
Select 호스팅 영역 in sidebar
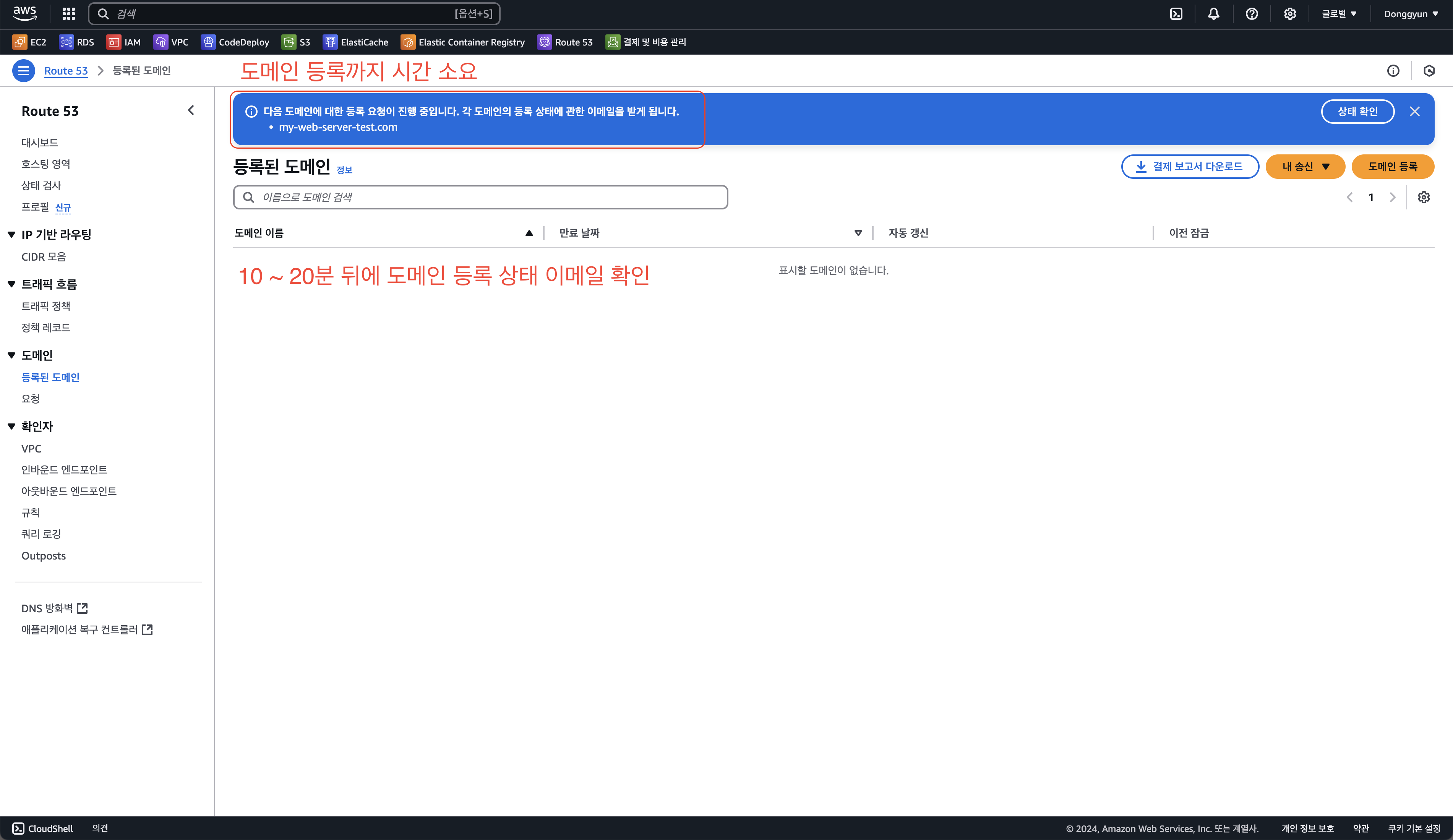(45, 164)
